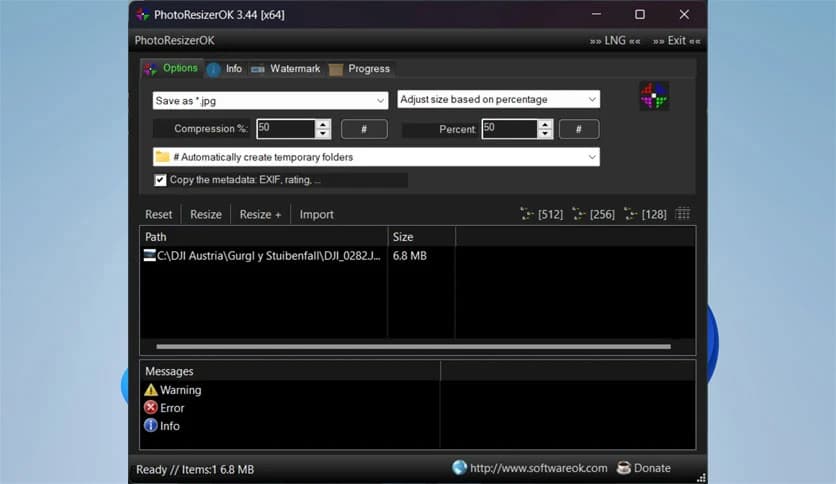Open the Progress tab
Viewport: 836px width, 484px height.
pos(359,69)
